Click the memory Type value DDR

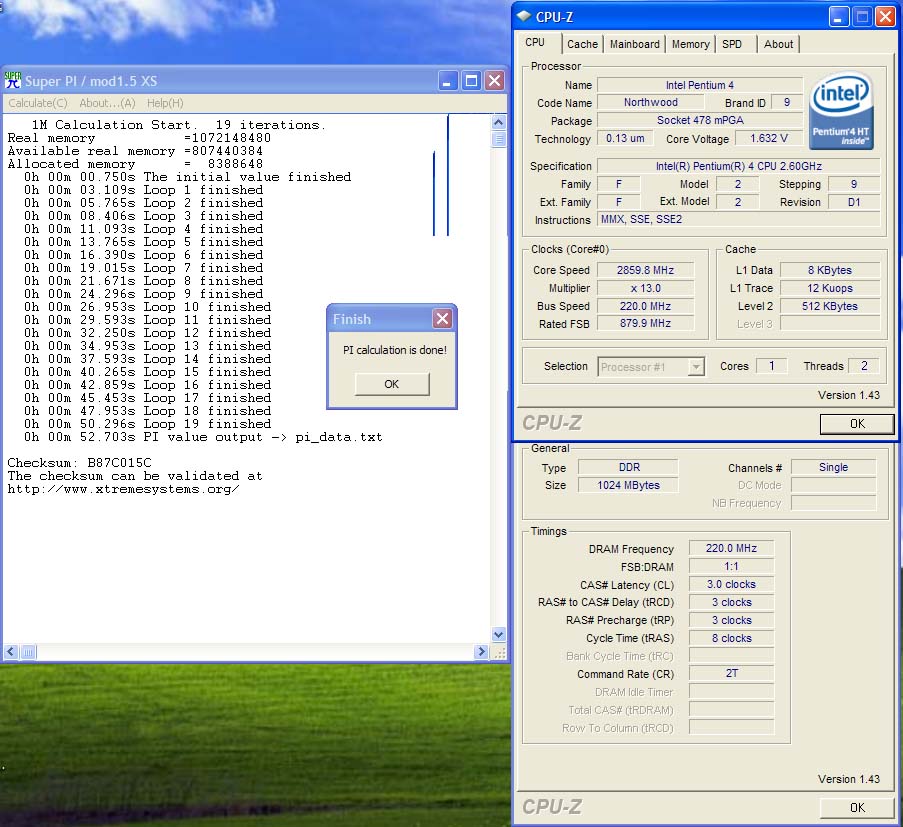(628, 467)
